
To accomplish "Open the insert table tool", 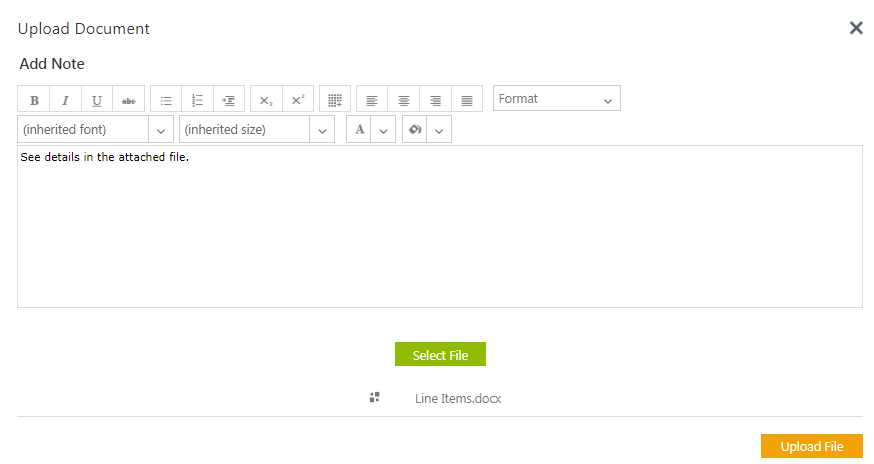I will tap(335, 99).
